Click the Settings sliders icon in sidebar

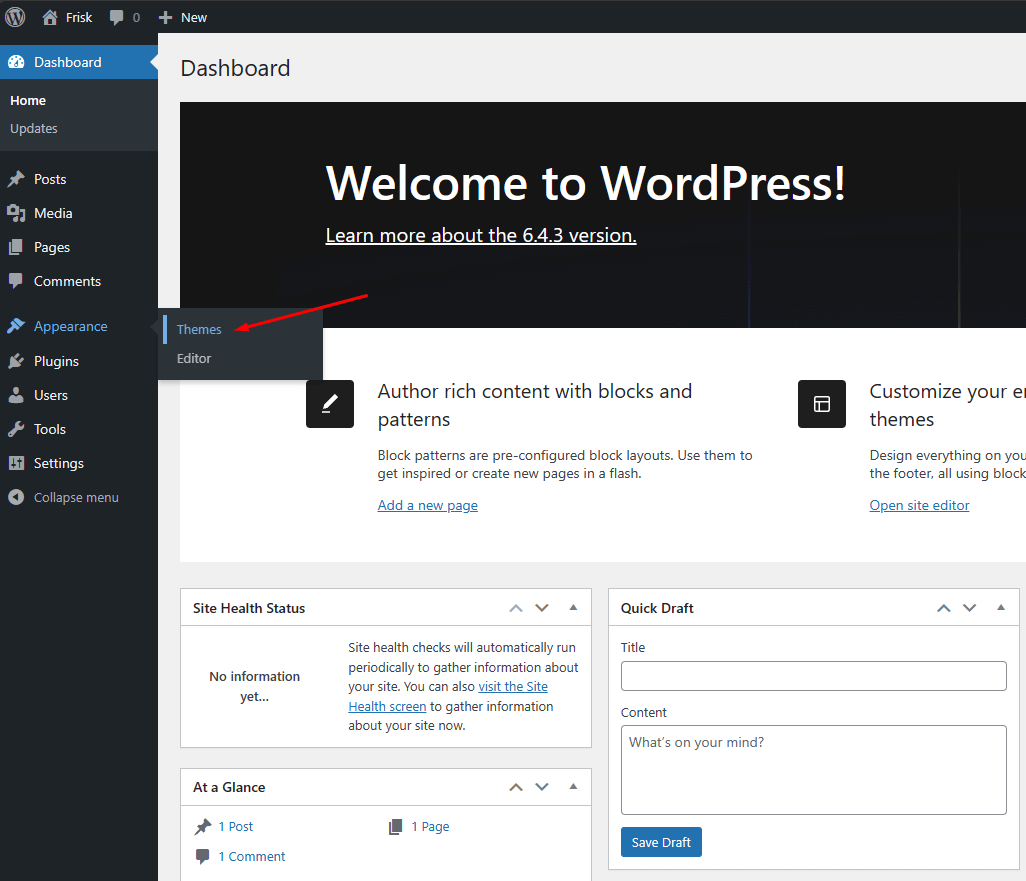pyautogui.click(x=16, y=463)
